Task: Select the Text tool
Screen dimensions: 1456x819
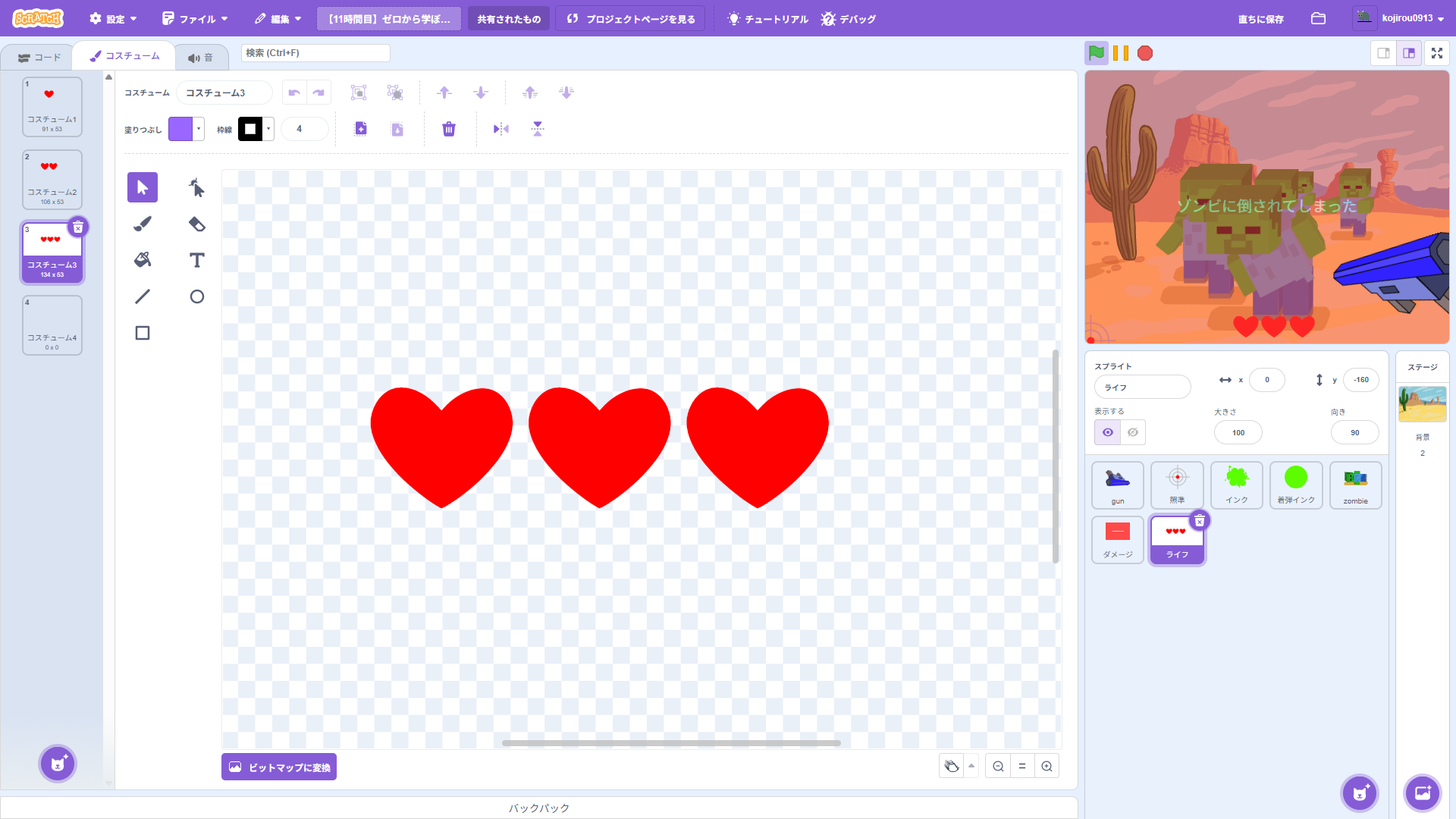Action: tap(196, 260)
